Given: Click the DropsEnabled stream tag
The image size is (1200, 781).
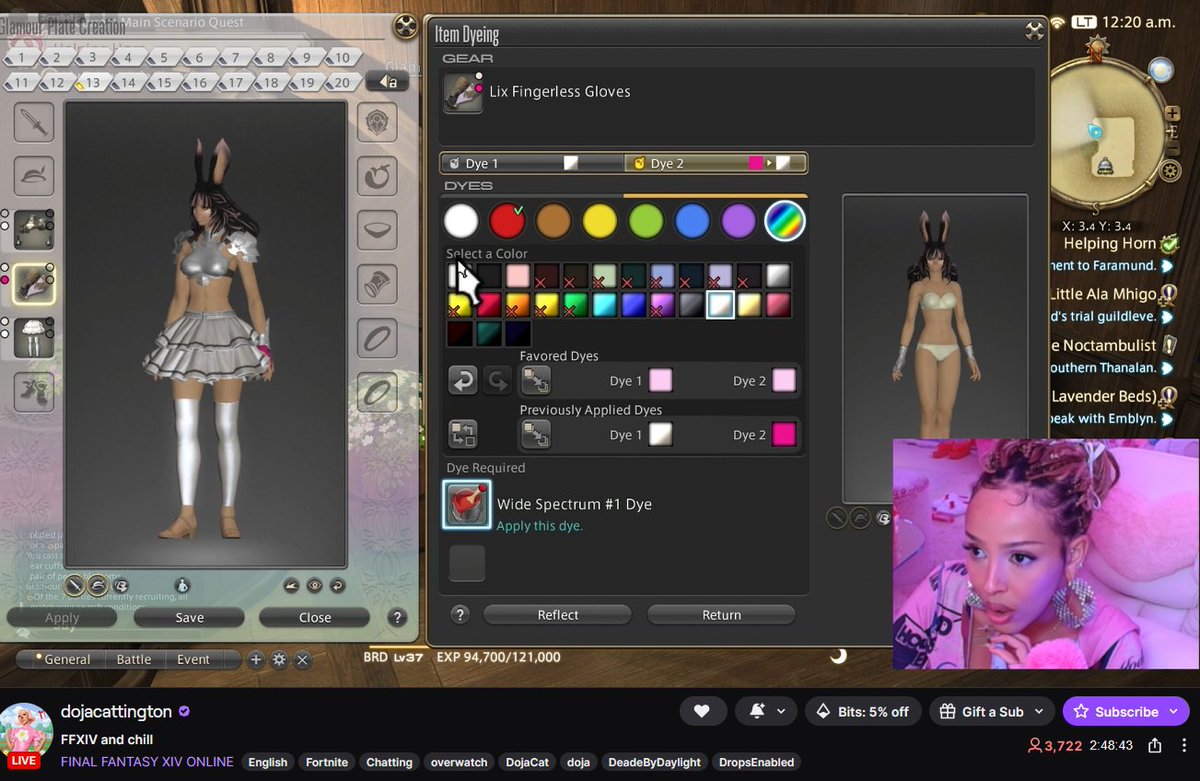Looking at the screenshot, I should (756, 762).
